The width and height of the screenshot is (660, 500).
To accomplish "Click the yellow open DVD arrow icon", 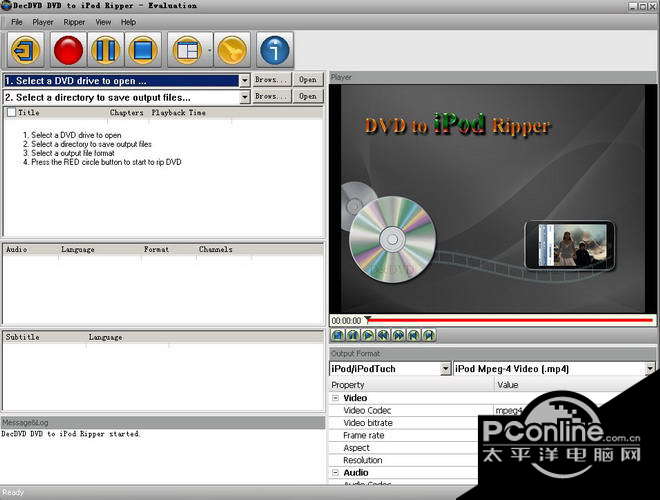I will coord(26,50).
